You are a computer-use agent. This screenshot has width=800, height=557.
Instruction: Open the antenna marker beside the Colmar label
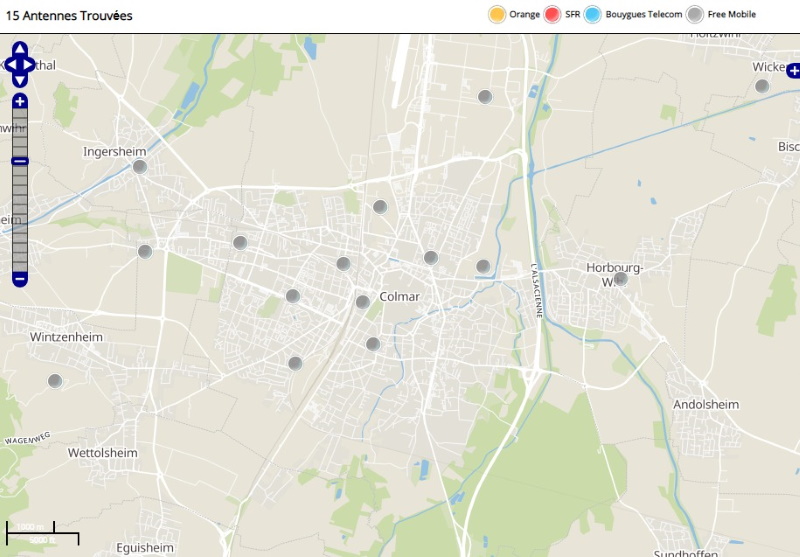click(x=363, y=302)
